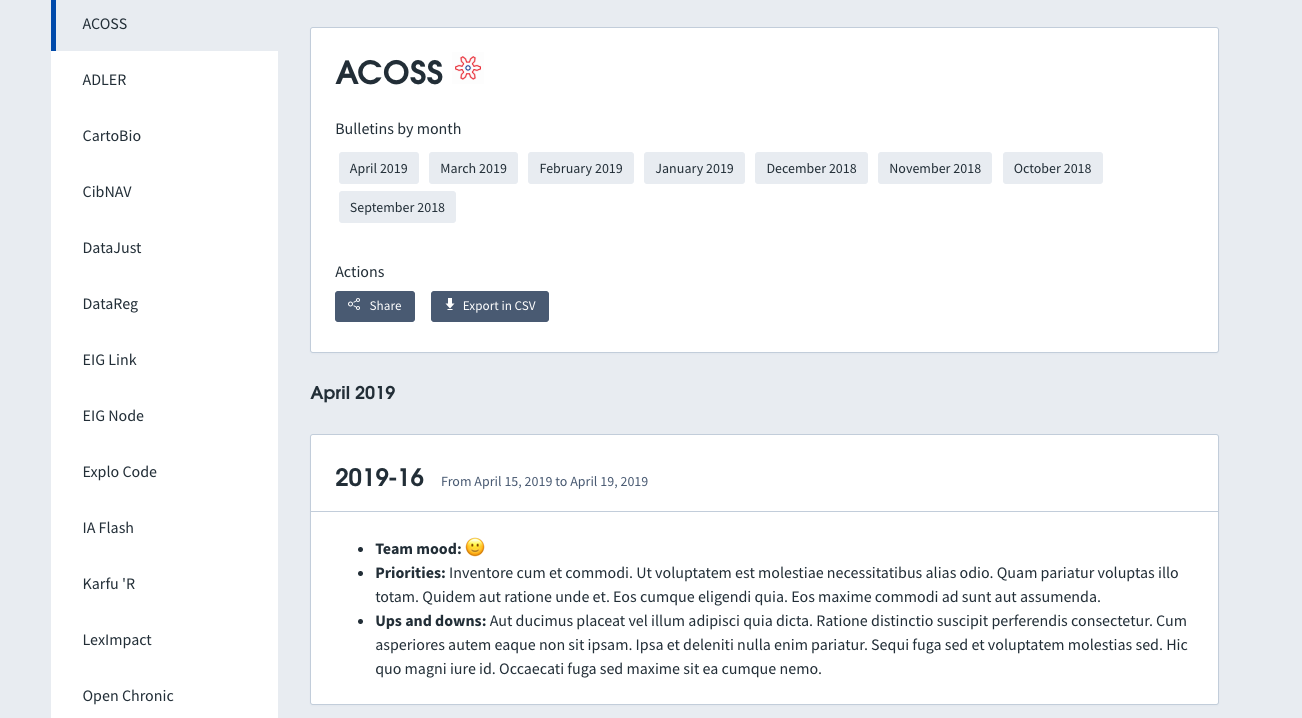Open the ADLER project in sidebar

pos(104,80)
